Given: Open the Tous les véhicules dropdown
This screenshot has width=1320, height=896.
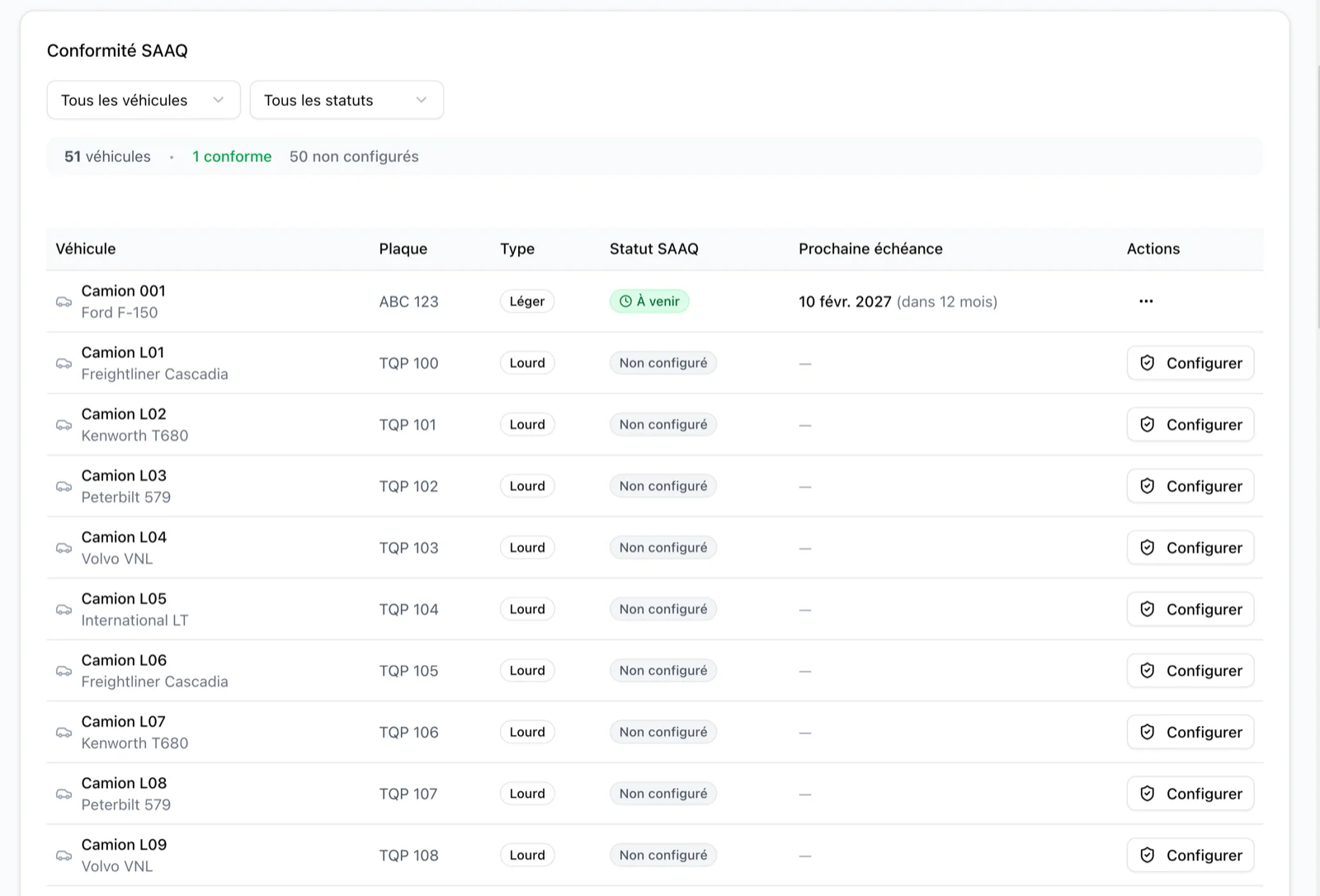Looking at the screenshot, I should pyautogui.click(x=143, y=100).
